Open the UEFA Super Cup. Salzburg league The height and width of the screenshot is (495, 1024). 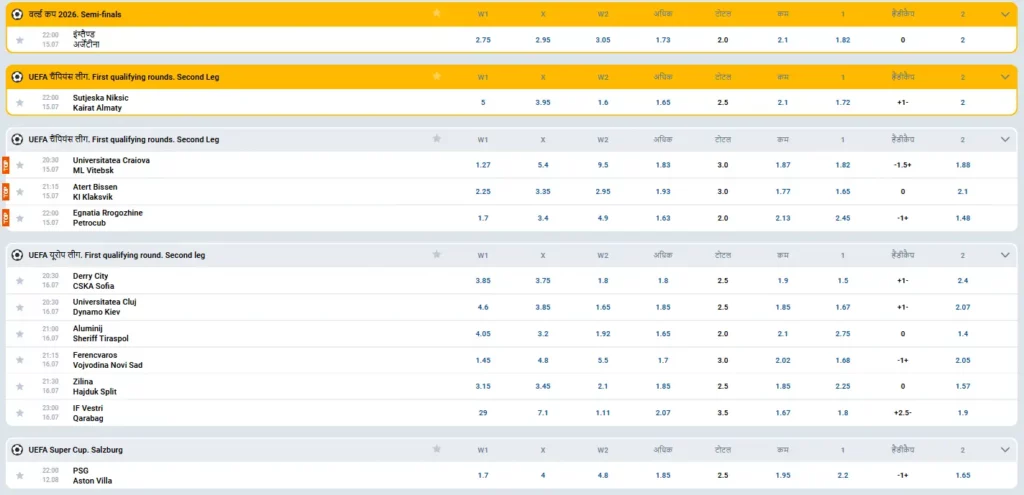coord(76,450)
